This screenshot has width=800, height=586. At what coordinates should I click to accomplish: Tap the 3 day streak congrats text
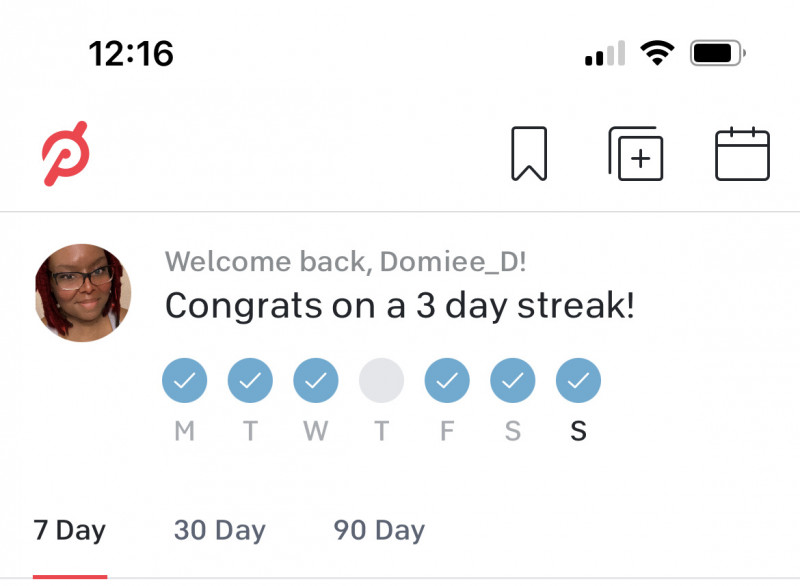(400, 305)
